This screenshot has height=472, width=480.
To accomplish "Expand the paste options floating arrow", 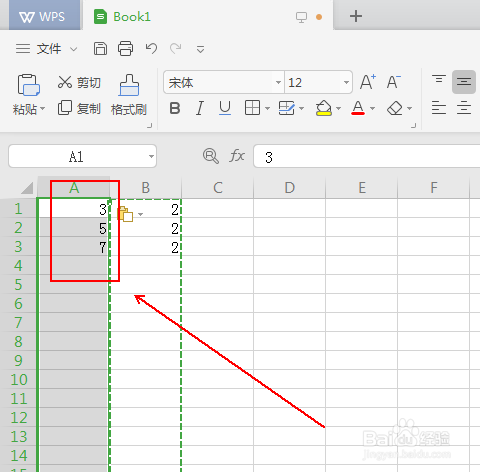I will tap(140, 214).
